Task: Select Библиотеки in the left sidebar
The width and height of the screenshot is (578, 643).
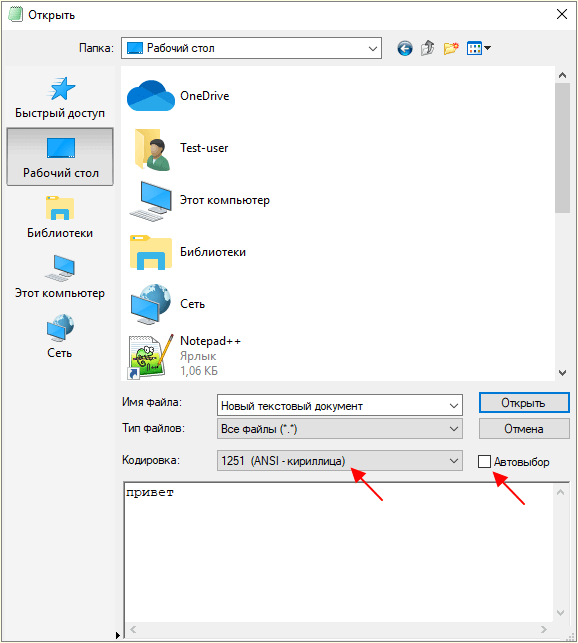Action: tap(60, 217)
